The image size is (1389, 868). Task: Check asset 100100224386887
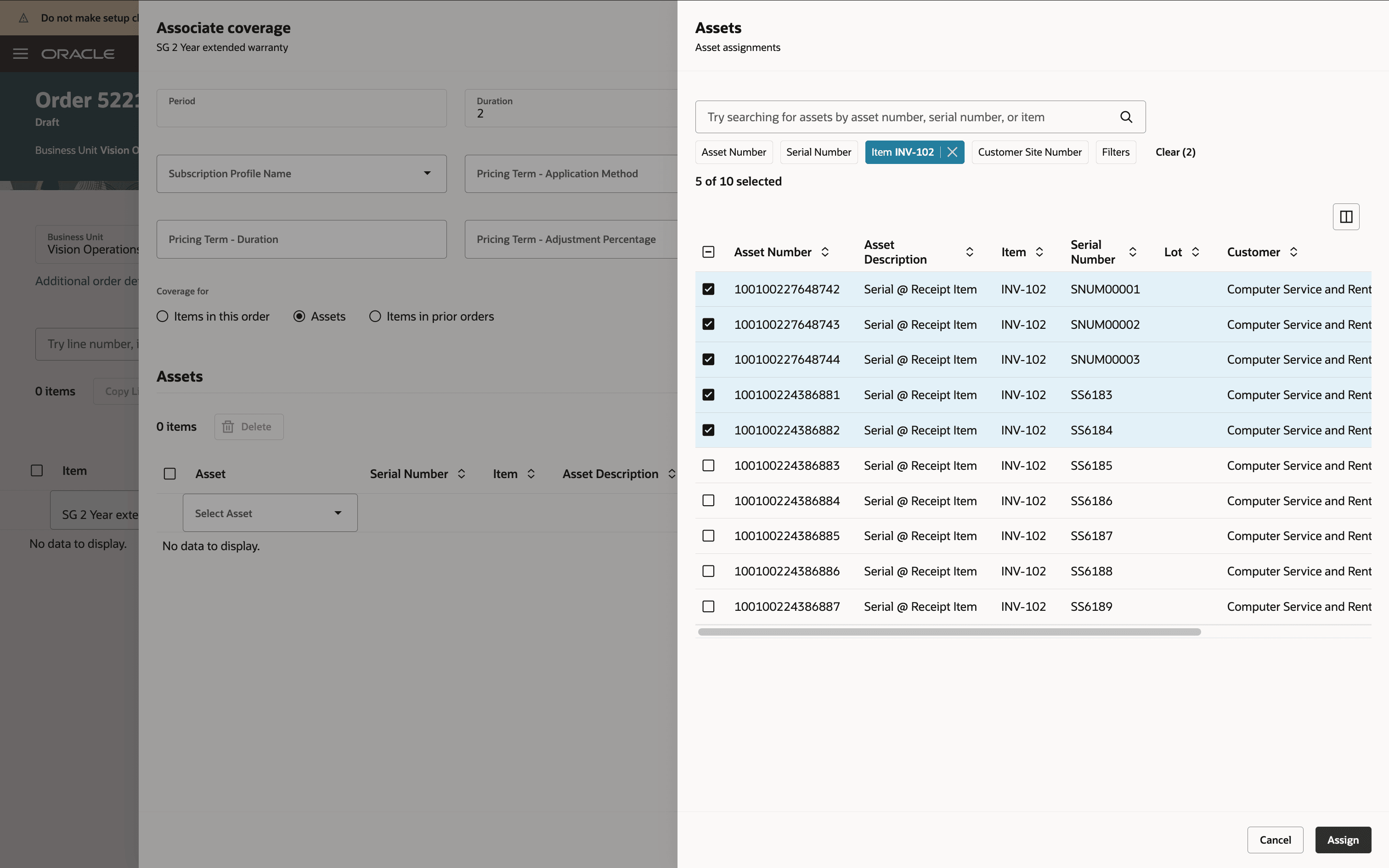pos(708,606)
